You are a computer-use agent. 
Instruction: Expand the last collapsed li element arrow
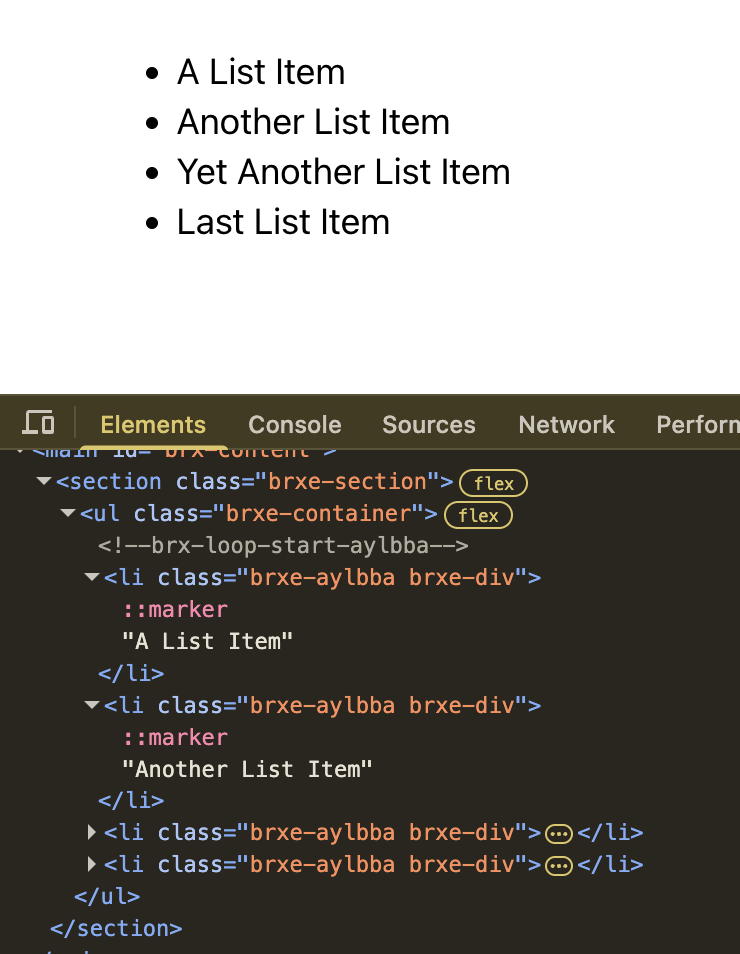pos(92,865)
